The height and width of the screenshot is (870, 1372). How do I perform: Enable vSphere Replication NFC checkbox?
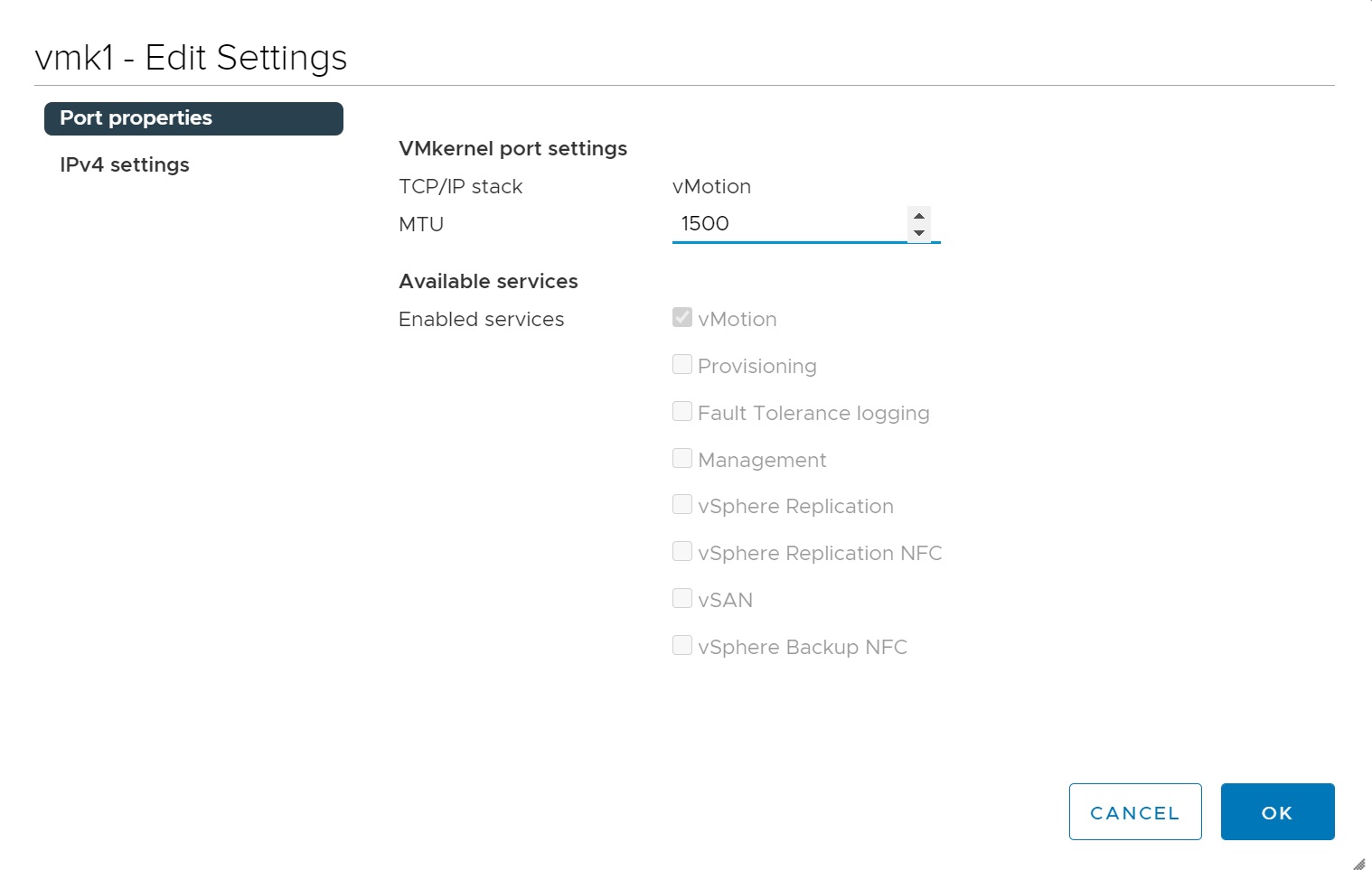tap(682, 552)
